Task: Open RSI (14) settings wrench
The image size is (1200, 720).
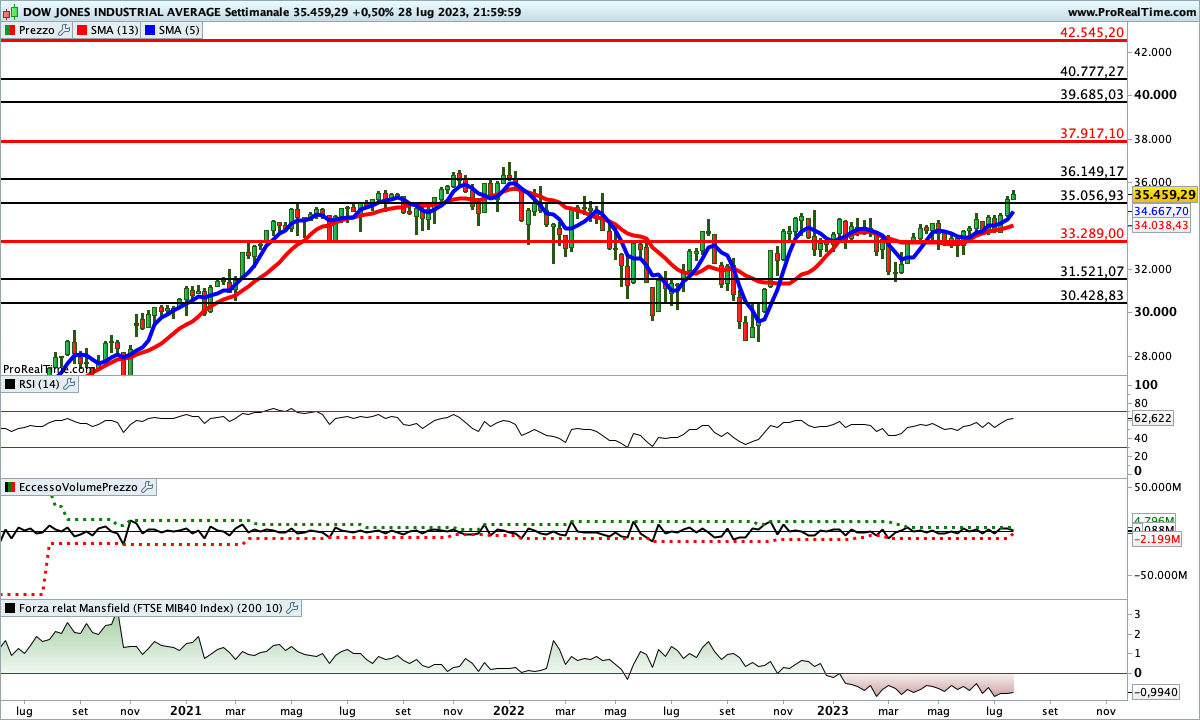Action: tap(71, 383)
